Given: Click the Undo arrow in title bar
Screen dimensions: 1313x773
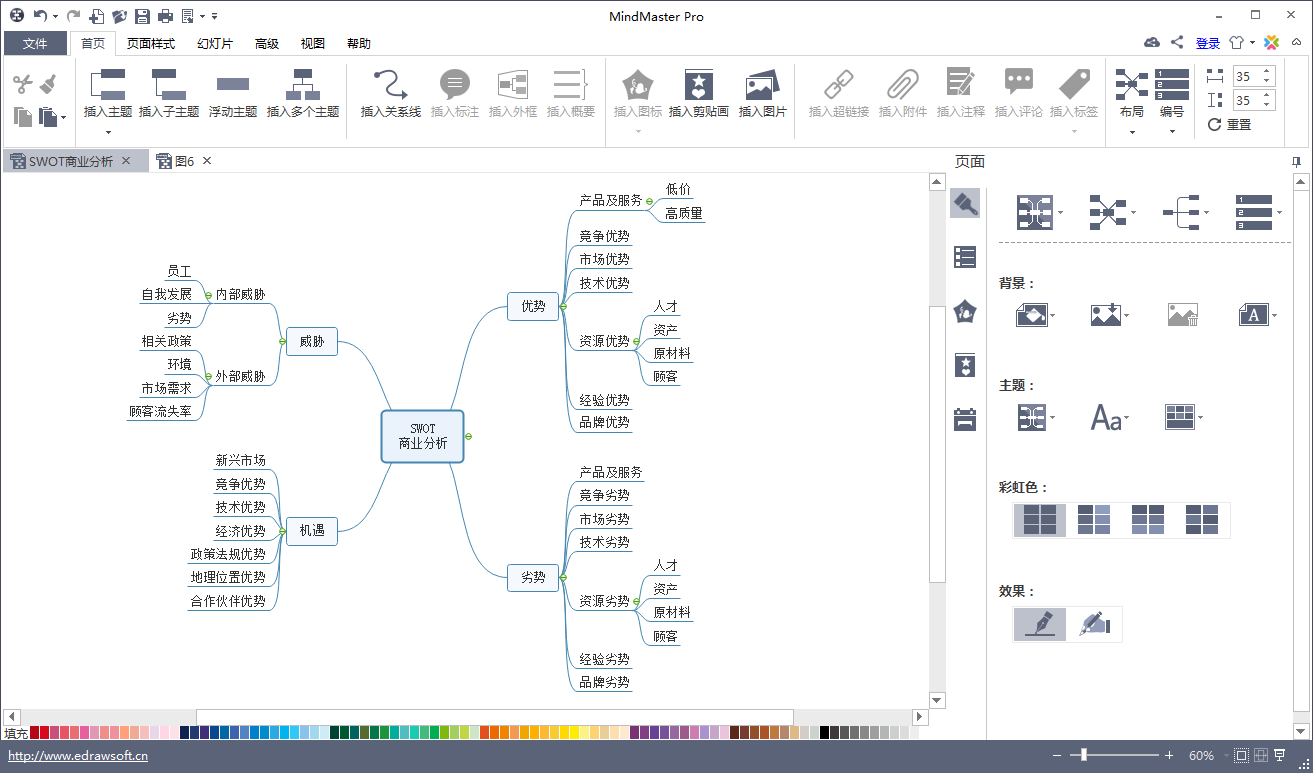Looking at the screenshot, I should click(x=40, y=16).
